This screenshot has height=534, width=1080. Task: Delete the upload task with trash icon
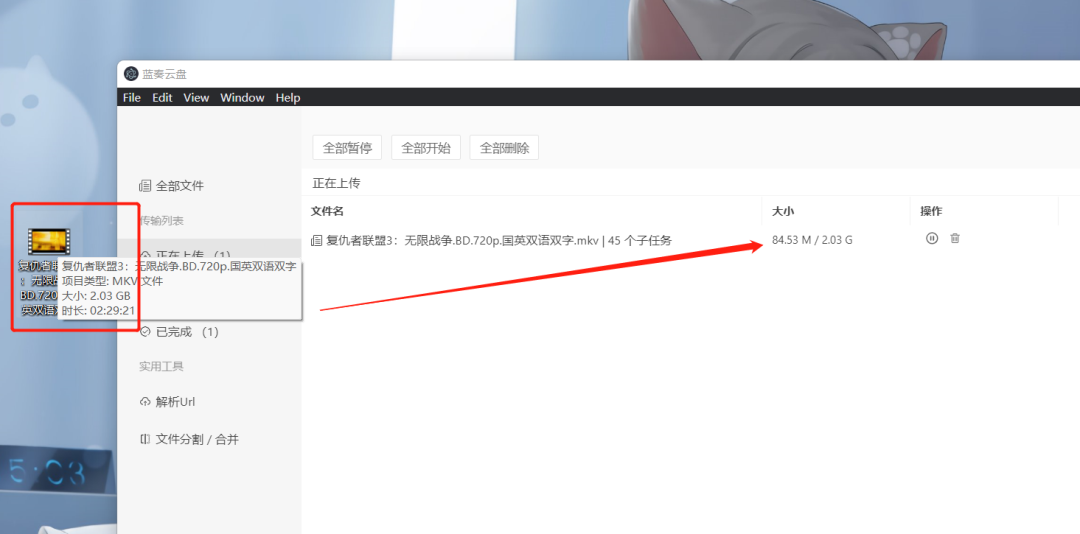(955, 239)
